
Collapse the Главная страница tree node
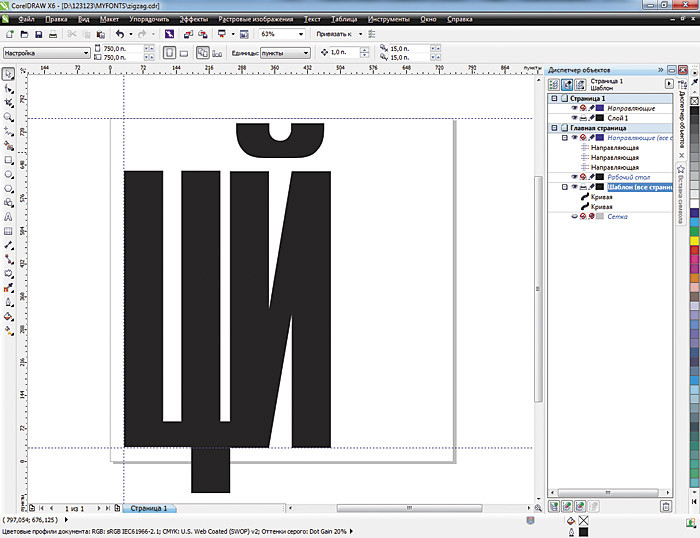point(553,128)
